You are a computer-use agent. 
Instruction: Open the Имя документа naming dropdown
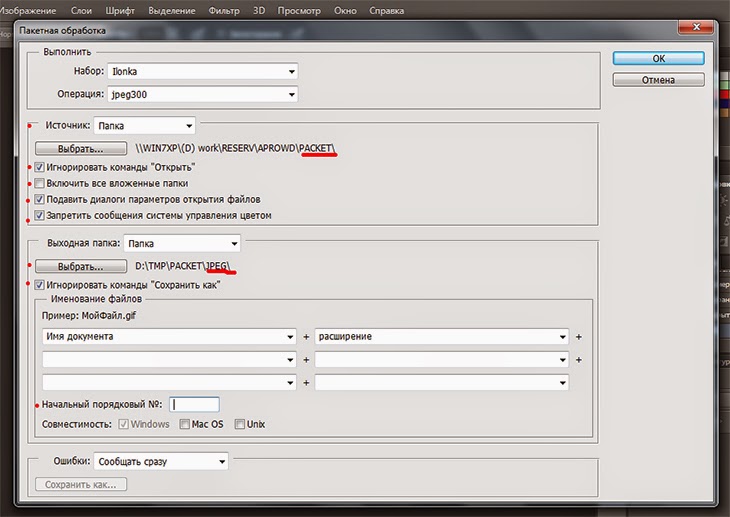tap(169, 336)
